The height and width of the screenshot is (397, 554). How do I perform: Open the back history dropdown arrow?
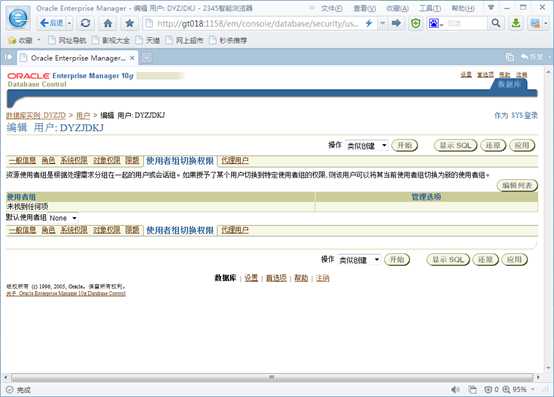tap(69, 24)
